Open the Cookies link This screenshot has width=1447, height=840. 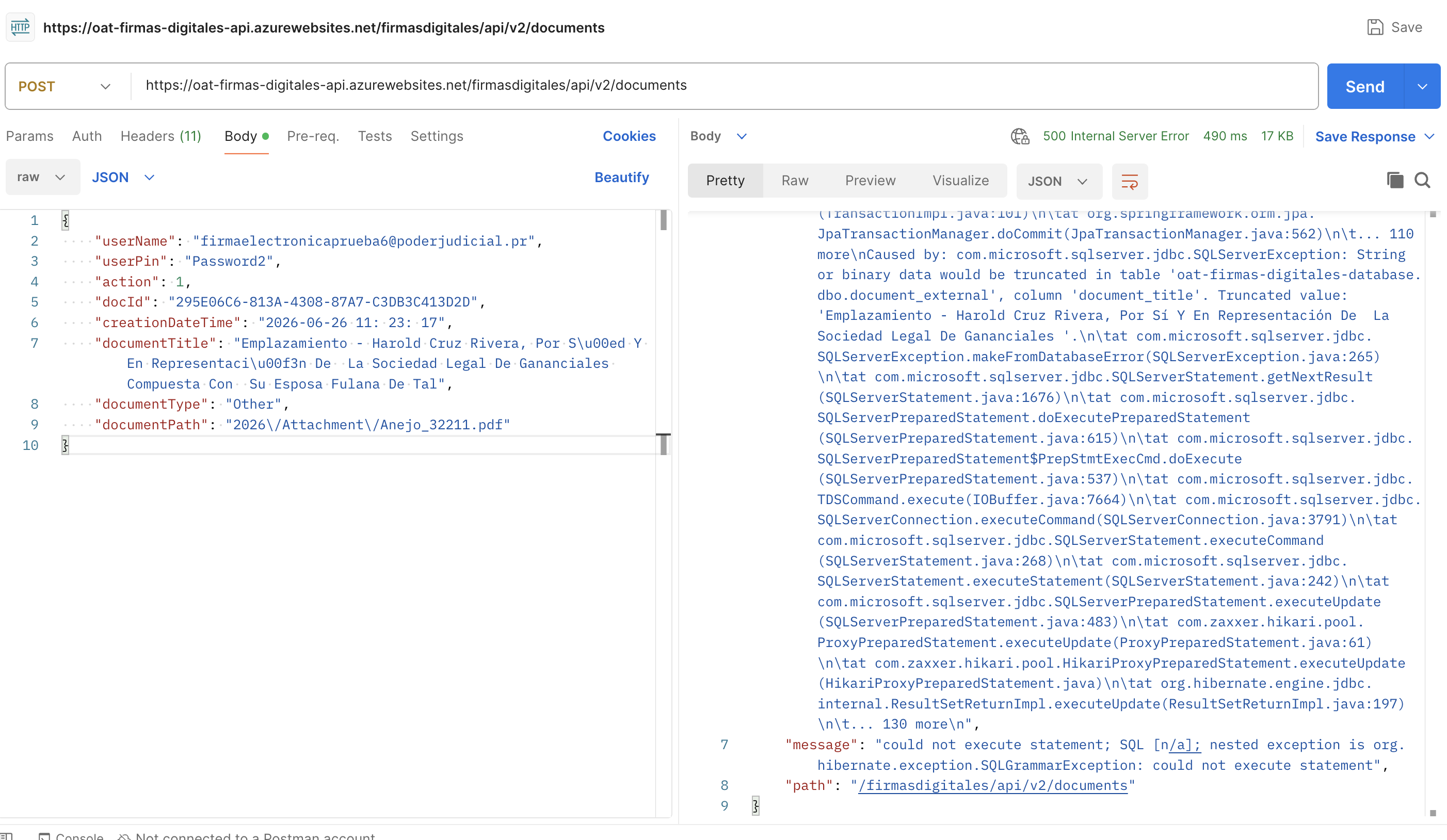629,136
